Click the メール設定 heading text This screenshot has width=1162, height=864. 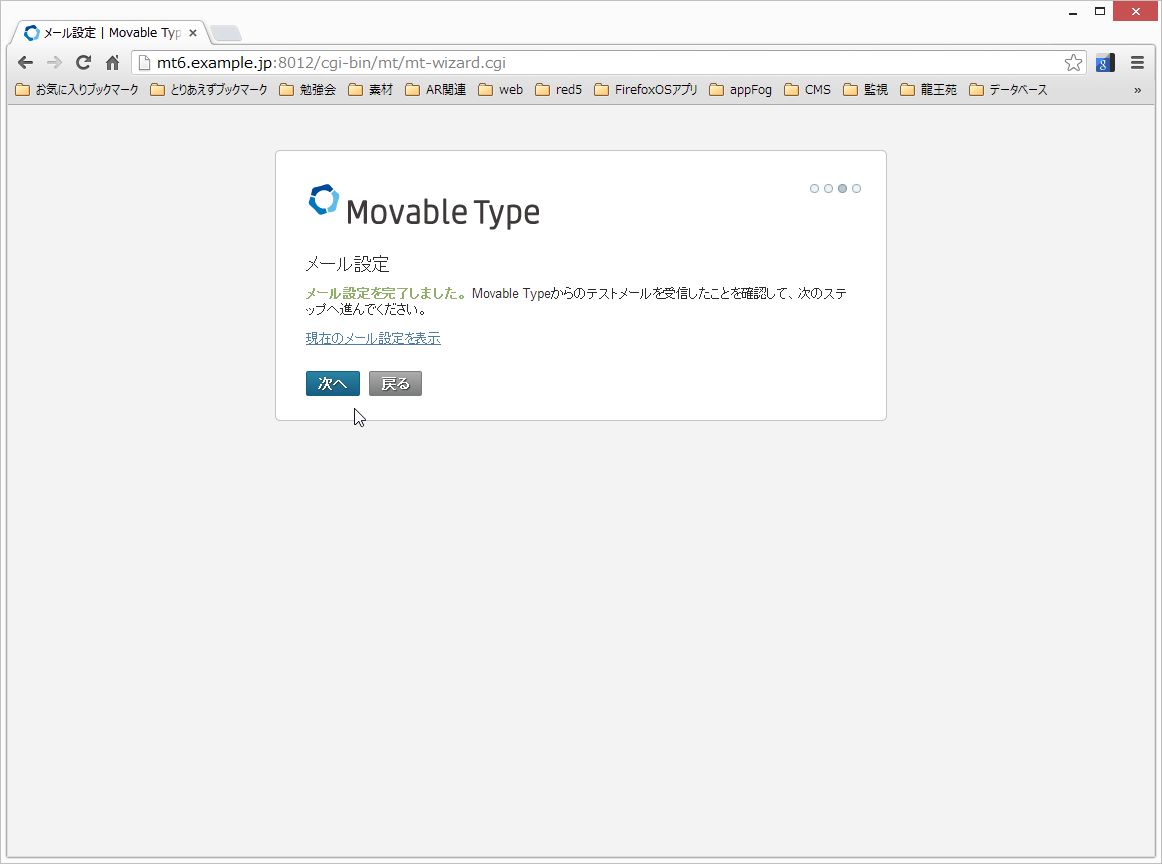coord(348,265)
